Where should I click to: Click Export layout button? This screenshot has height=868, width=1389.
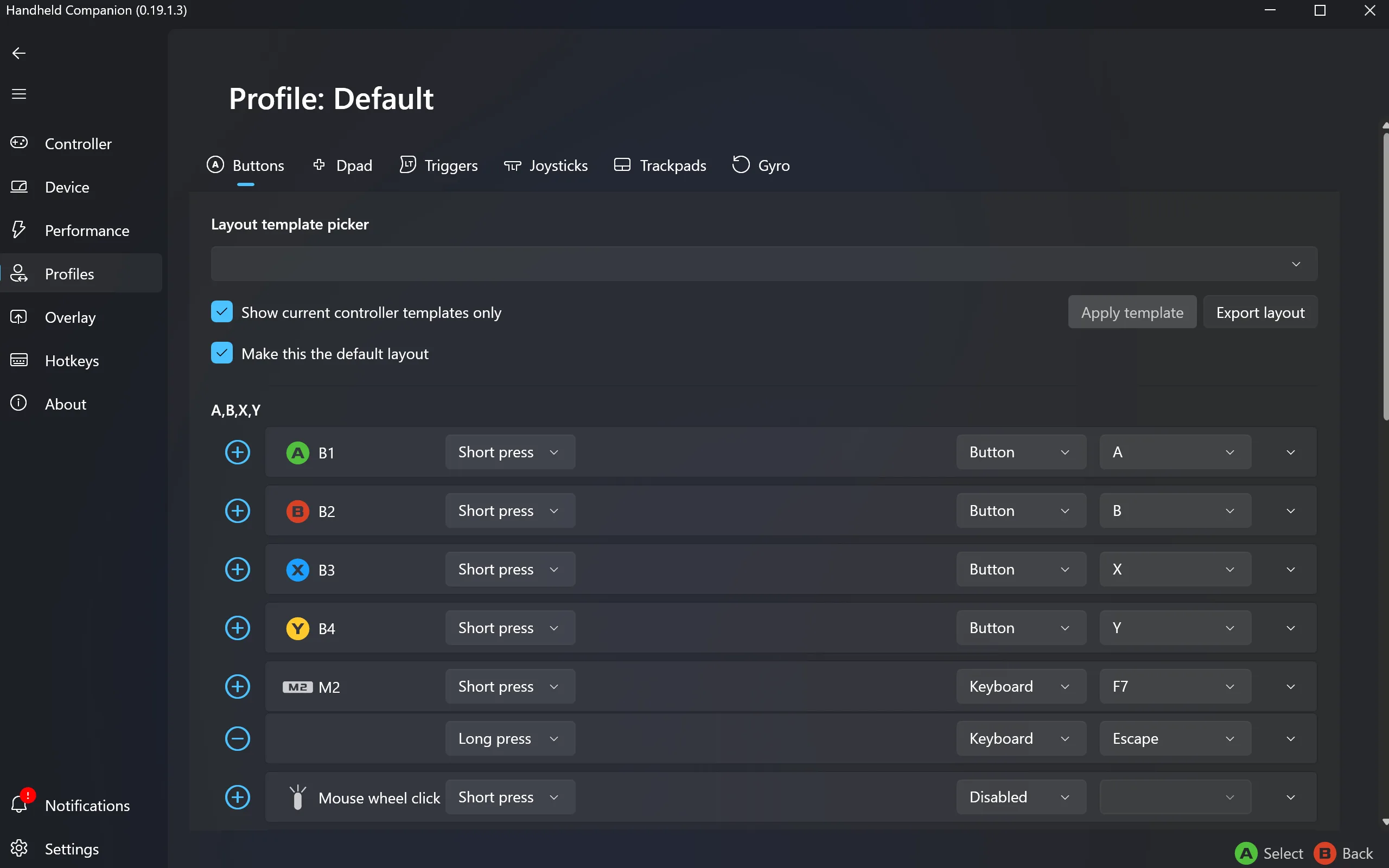[x=1260, y=312]
